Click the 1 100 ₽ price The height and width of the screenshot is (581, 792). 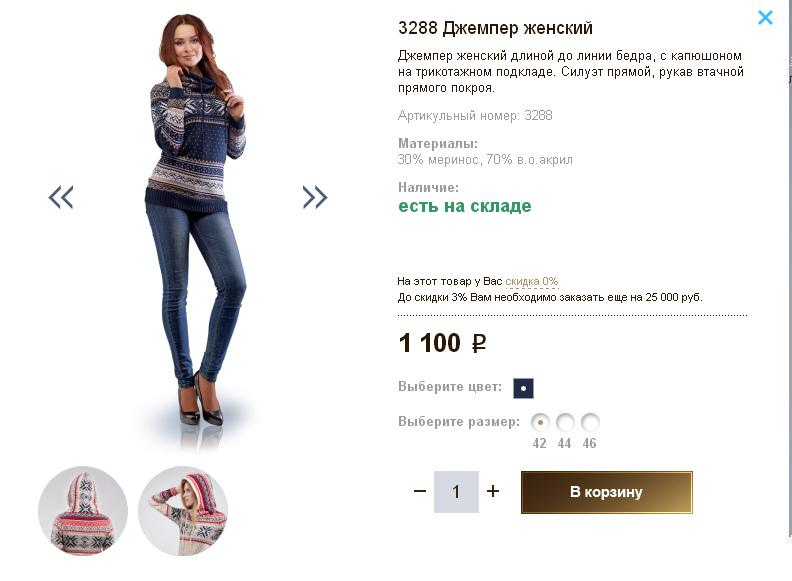pos(442,344)
